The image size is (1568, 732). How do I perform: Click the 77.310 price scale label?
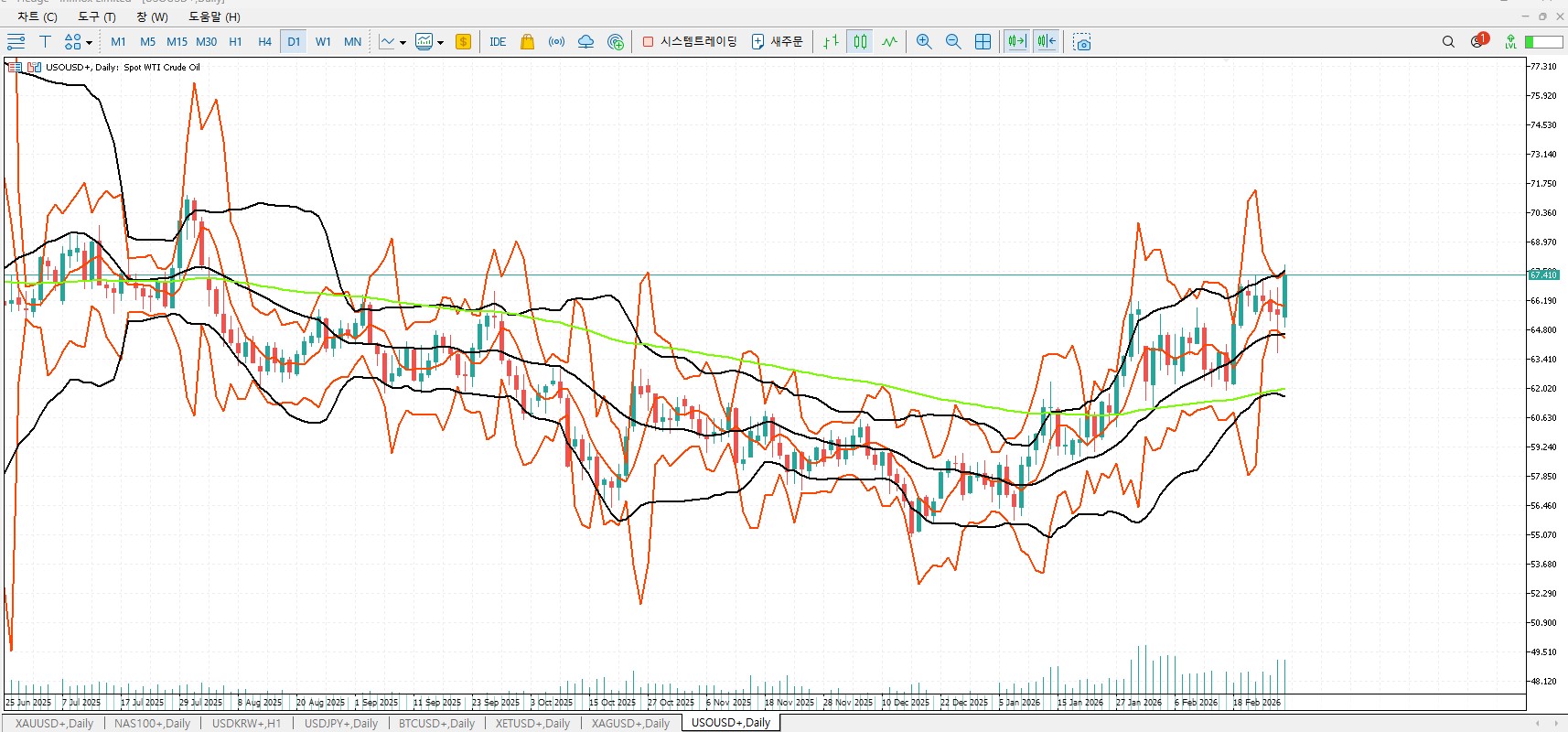pyautogui.click(x=1543, y=66)
